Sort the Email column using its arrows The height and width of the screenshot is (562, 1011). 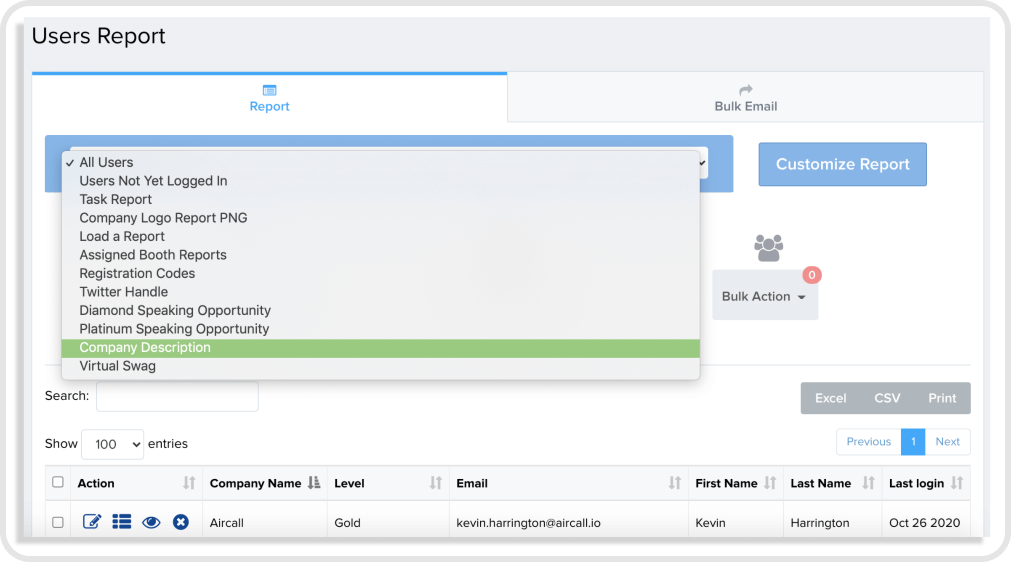click(674, 483)
